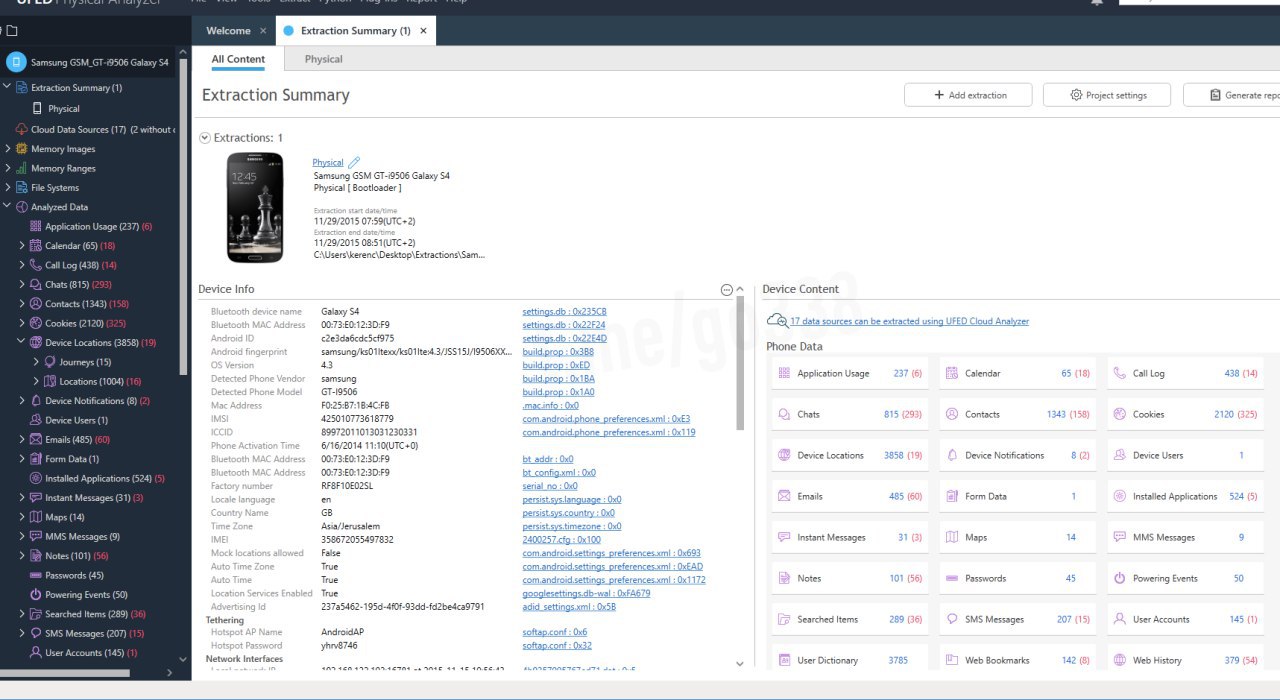Image resolution: width=1280 pixels, height=700 pixels.
Task: Expand the Contacts tree node
Action: pos(22,303)
